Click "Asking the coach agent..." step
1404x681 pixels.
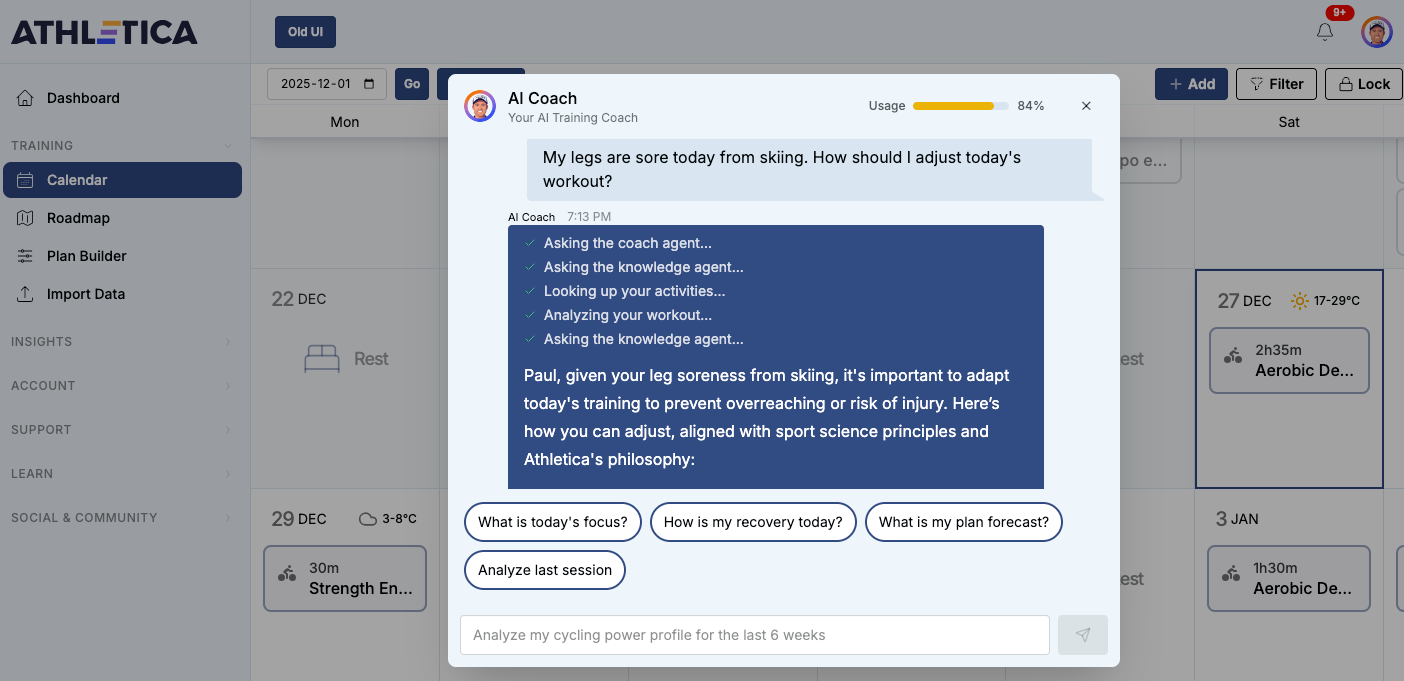pyautogui.click(x=628, y=243)
